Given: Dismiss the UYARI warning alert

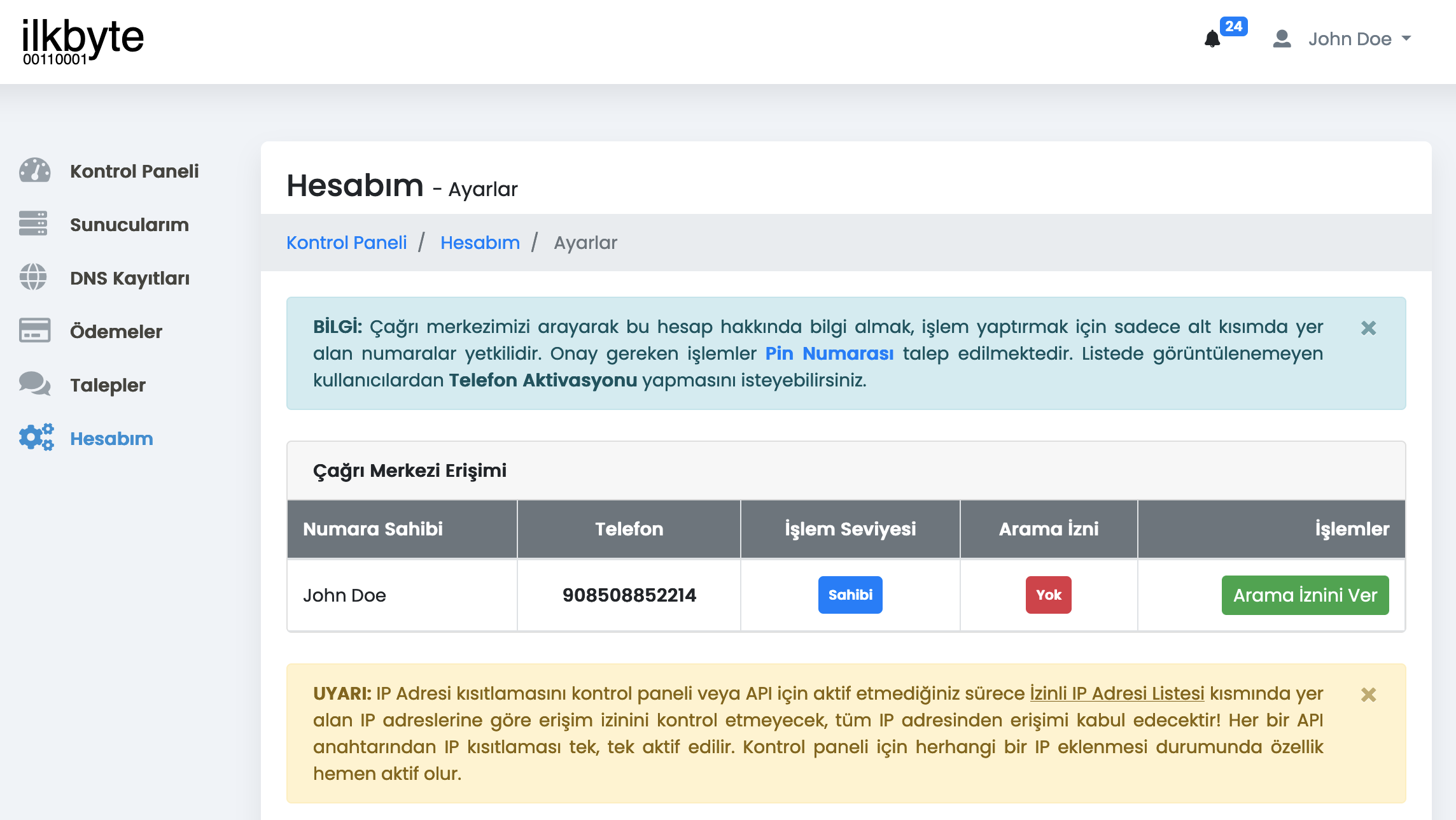Looking at the screenshot, I should pos(1369,695).
